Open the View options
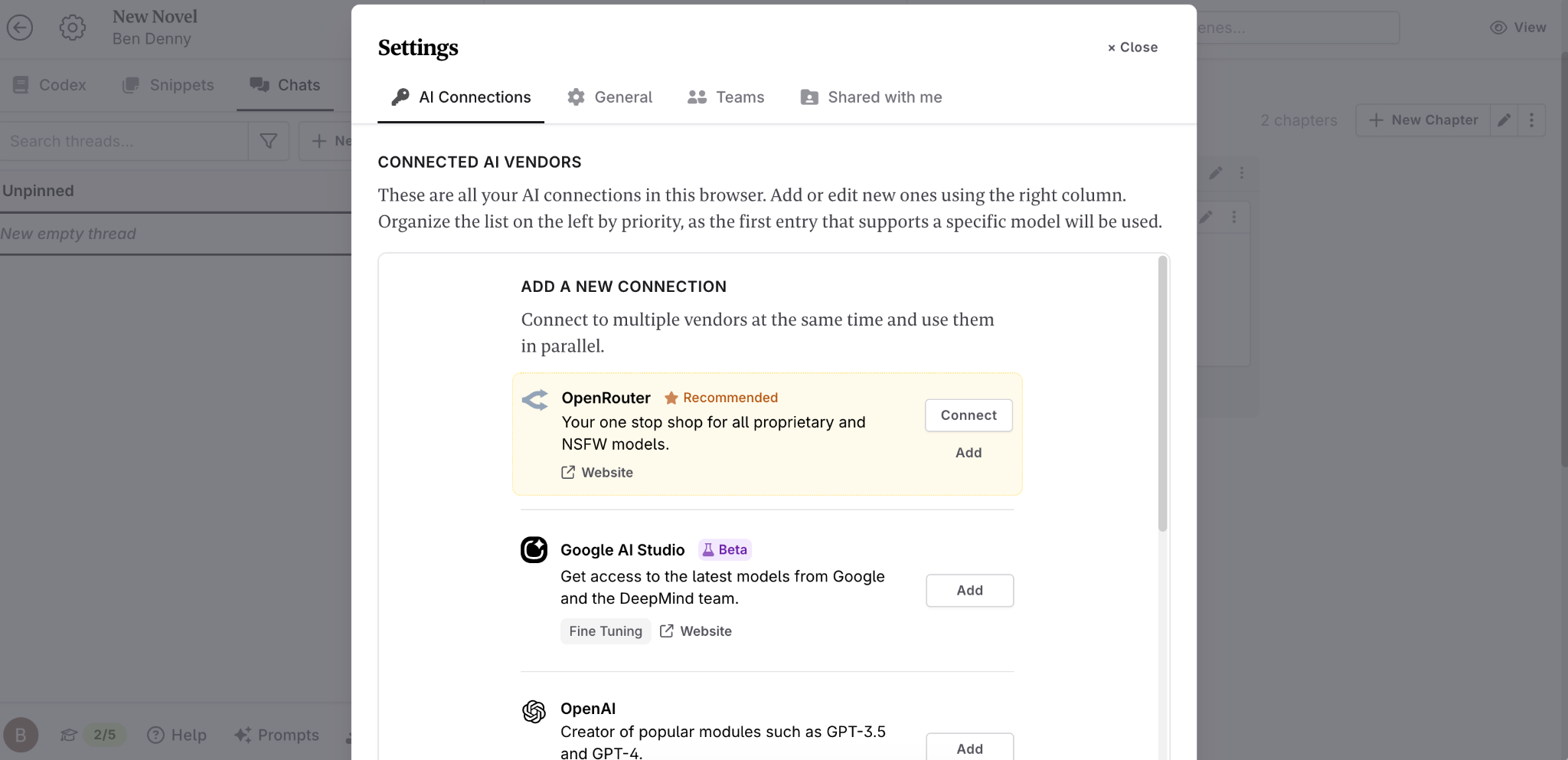This screenshot has width=1568, height=760. point(1518,28)
